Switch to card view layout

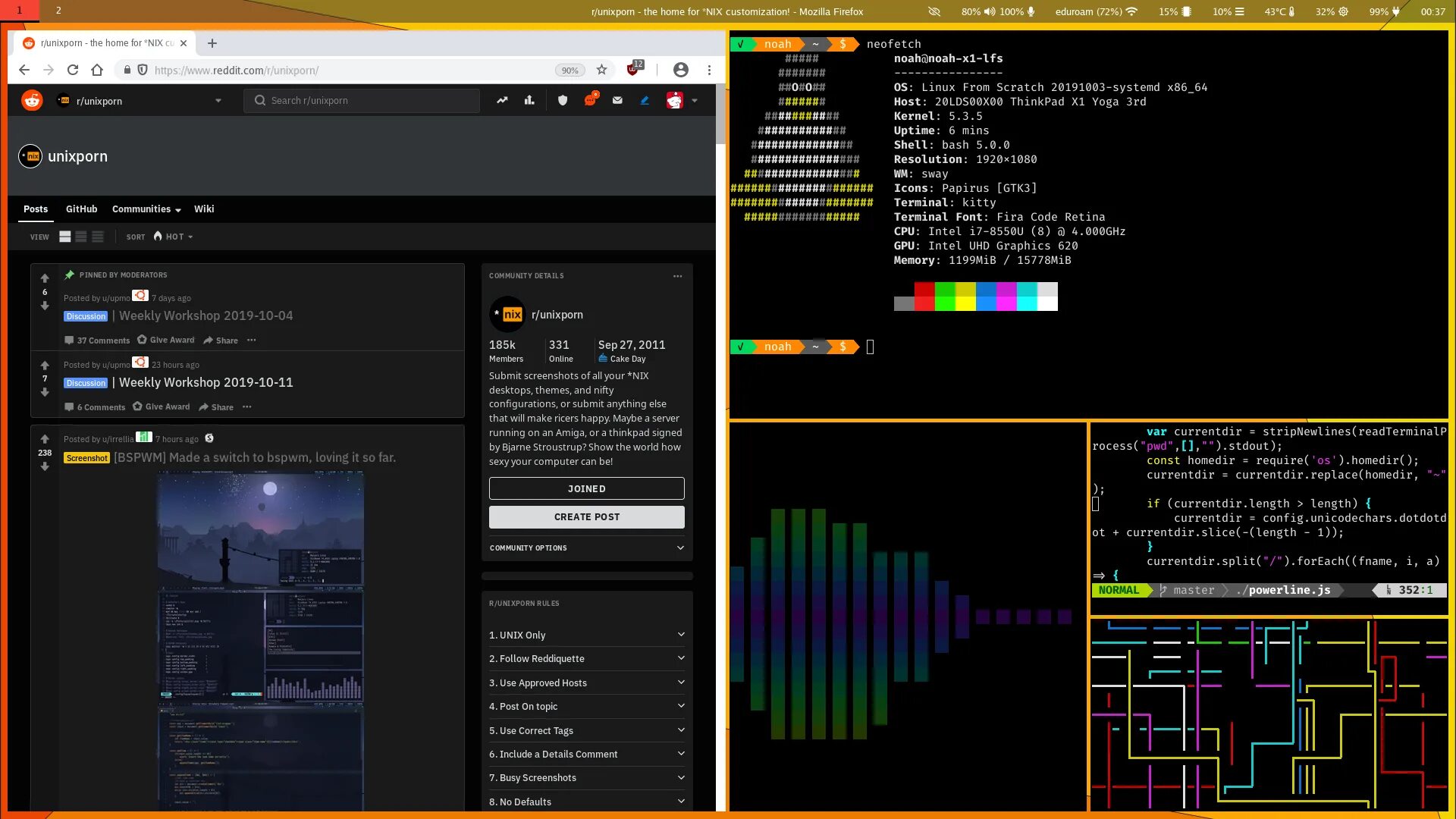[x=65, y=237]
